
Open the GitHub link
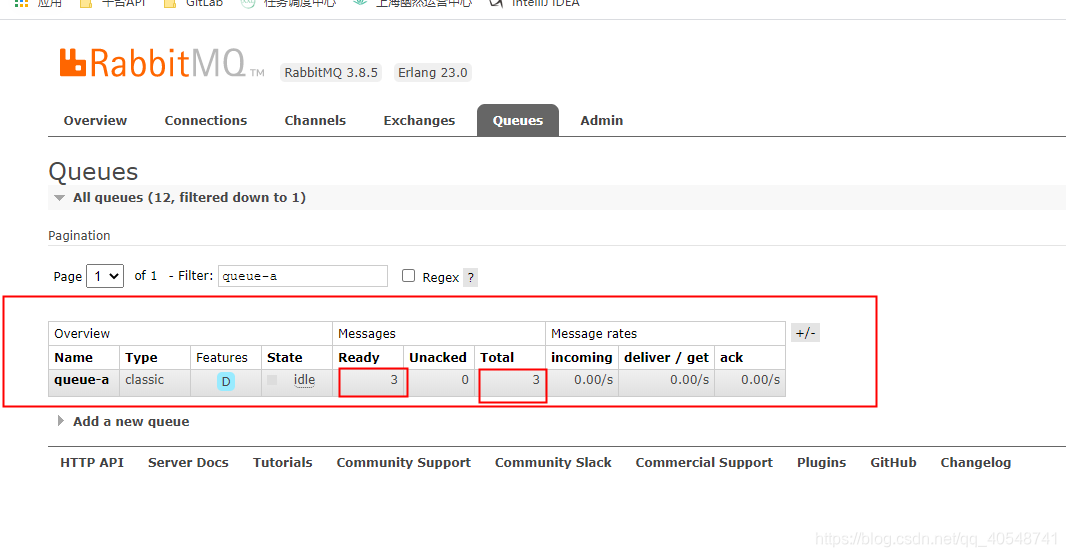[893, 462]
